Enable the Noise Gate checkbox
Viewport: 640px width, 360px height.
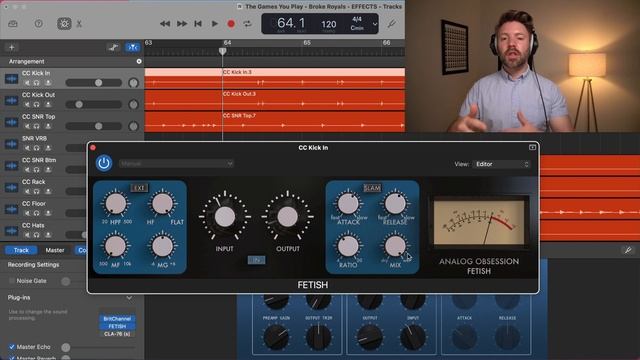pyautogui.click(x=12, y=281)
